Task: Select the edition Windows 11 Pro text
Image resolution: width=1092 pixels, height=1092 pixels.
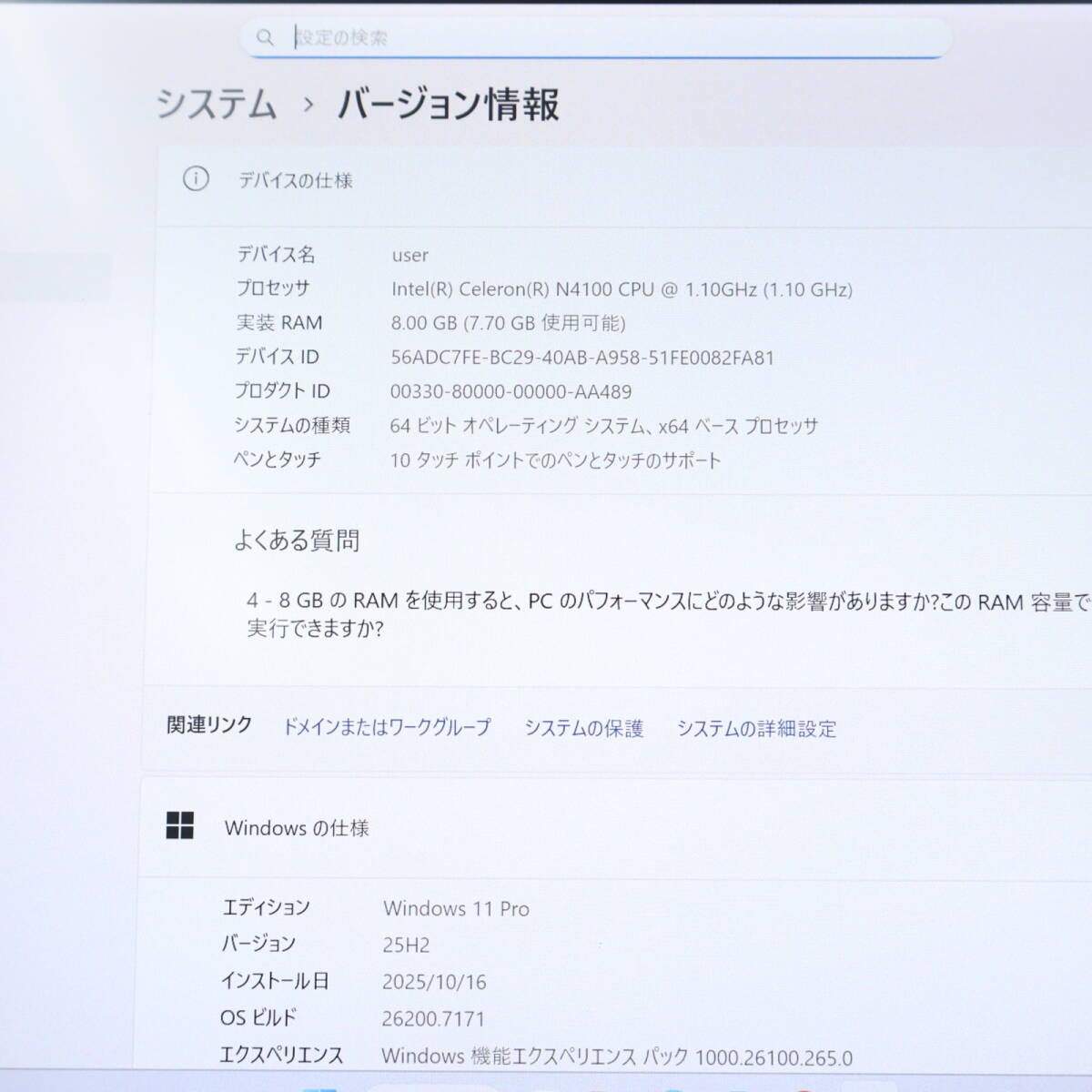Action: coord(456,908)
